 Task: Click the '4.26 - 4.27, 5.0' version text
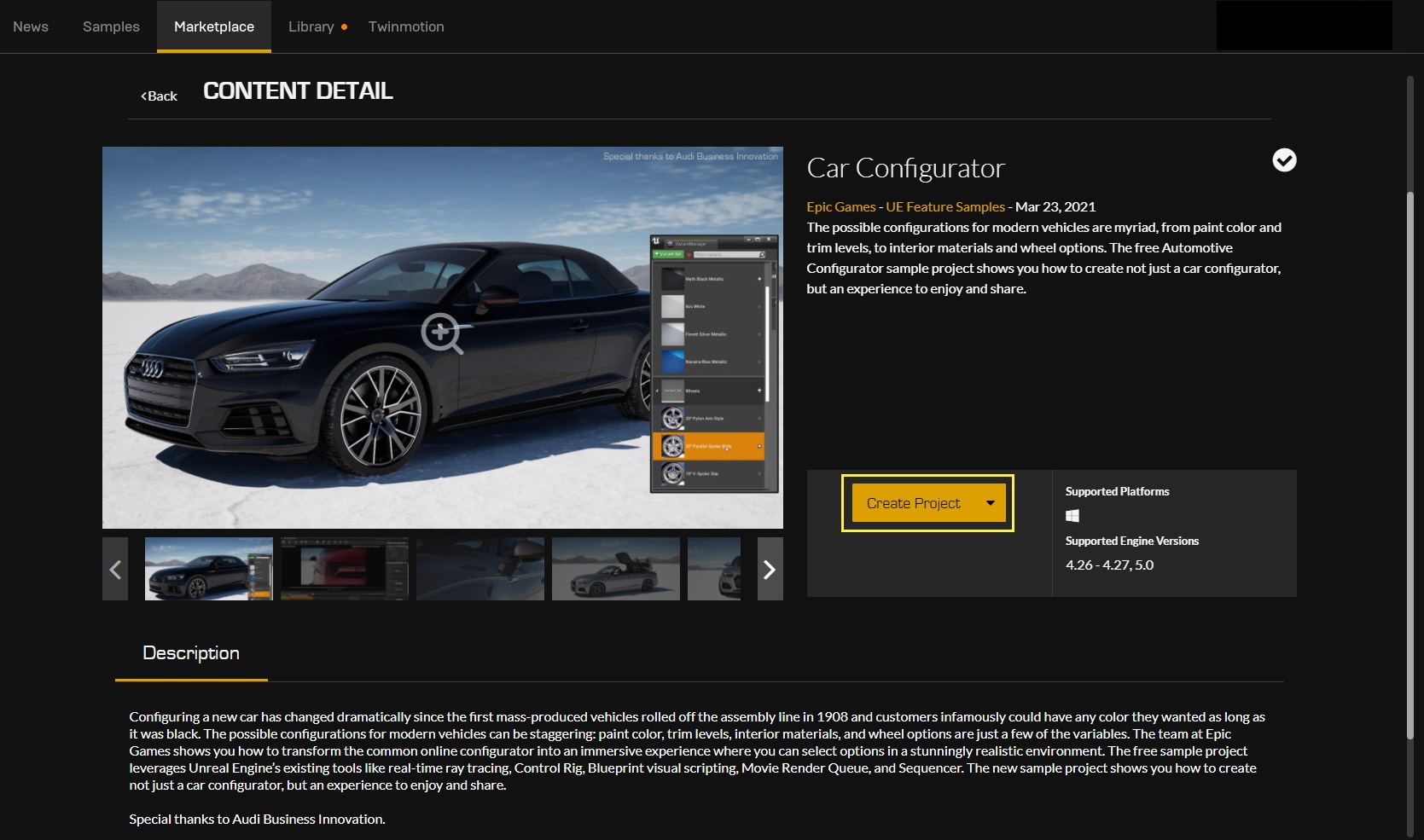tap(1109, 565)
